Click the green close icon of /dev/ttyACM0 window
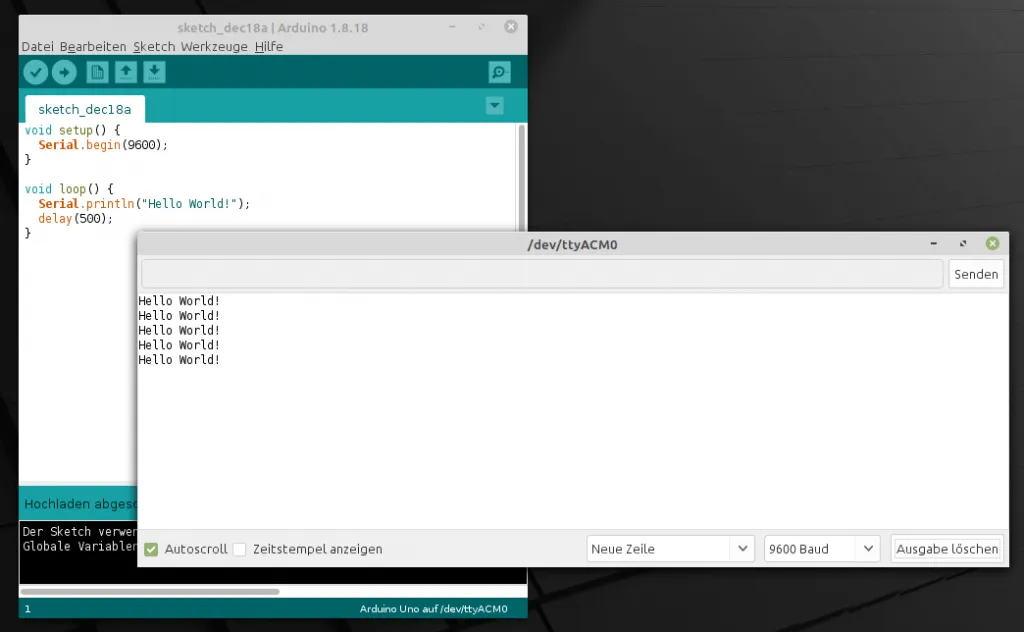 (992, 243)
